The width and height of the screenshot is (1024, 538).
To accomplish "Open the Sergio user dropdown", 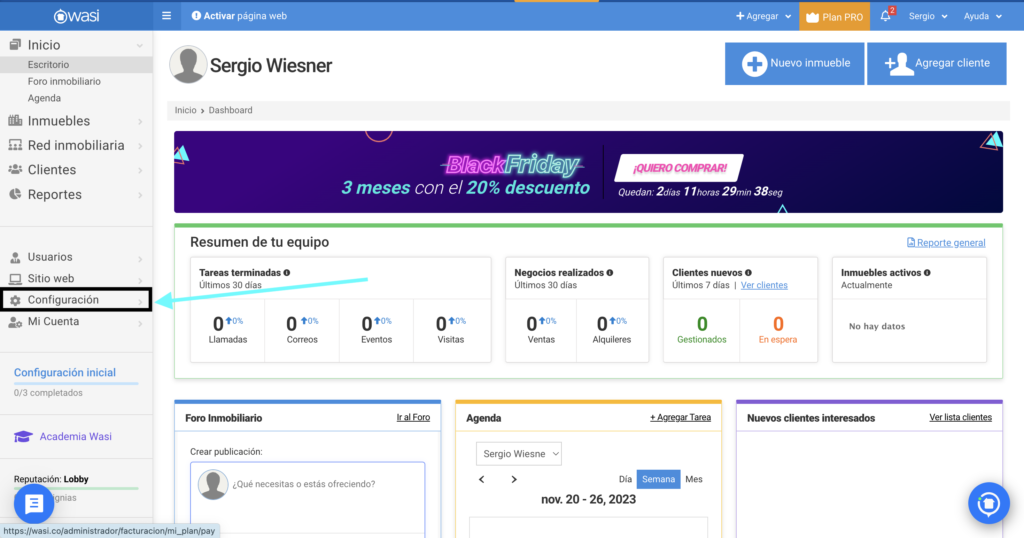I will [x=928, y=16].
